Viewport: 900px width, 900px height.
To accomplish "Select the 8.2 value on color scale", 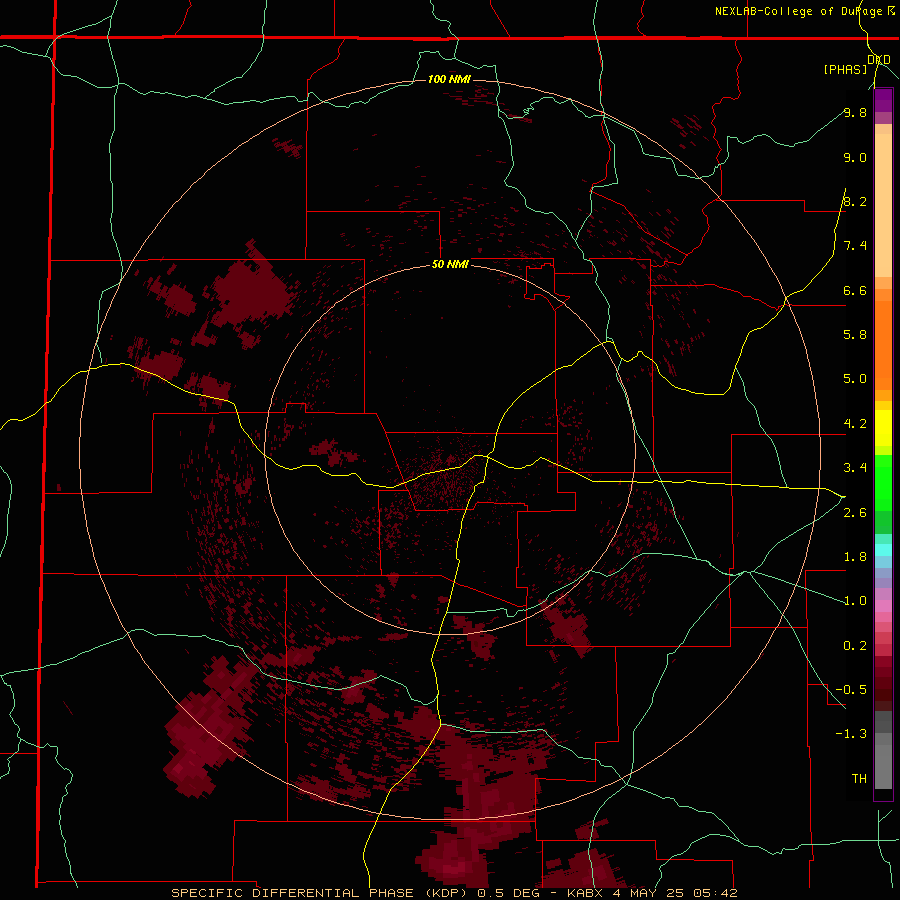I will point(855,201).
